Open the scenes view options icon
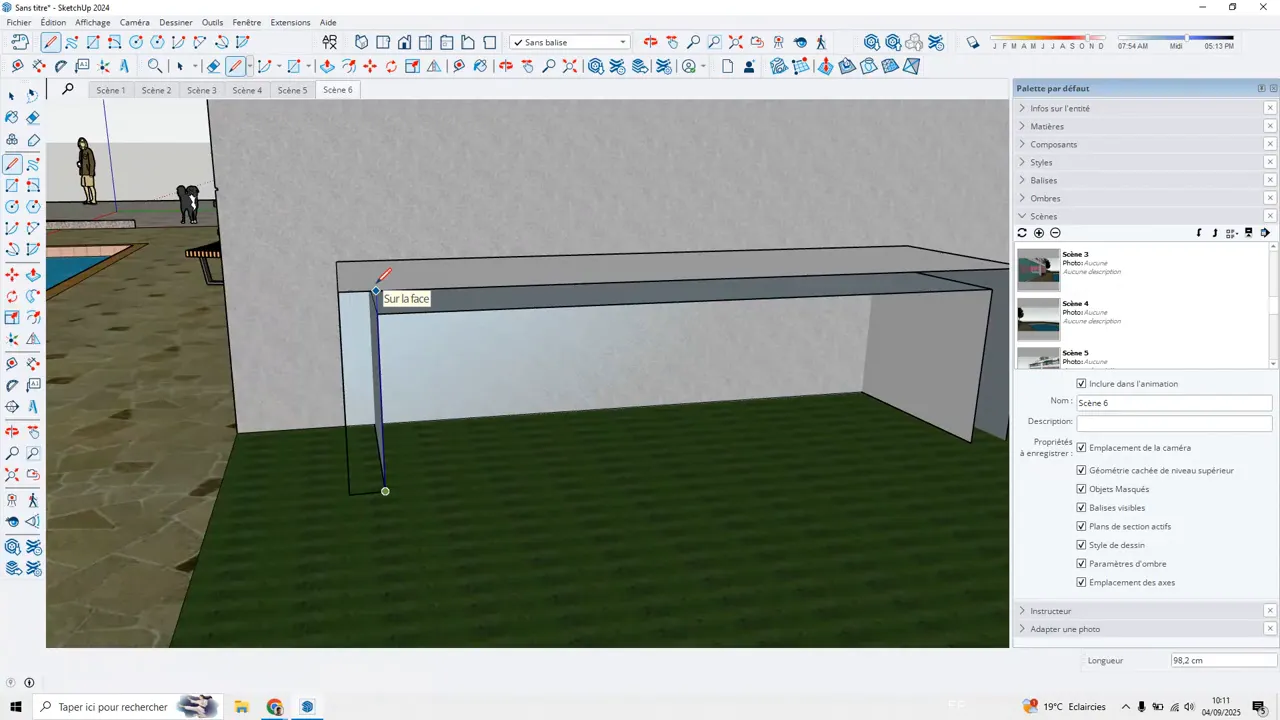Image resolution: width=1280 pixels, height=720 pixels. pos(1232,233)
